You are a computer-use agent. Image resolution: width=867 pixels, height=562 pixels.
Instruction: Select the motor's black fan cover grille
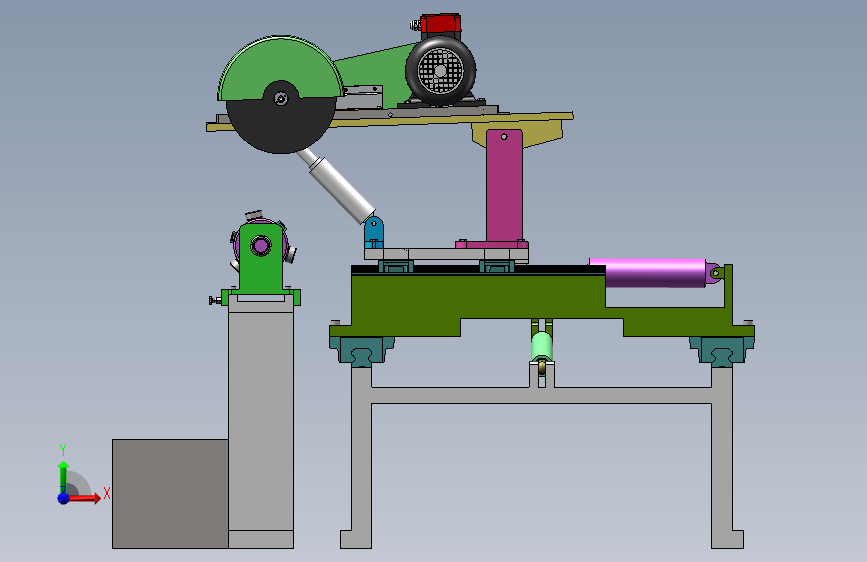click(x=441, y=71)
